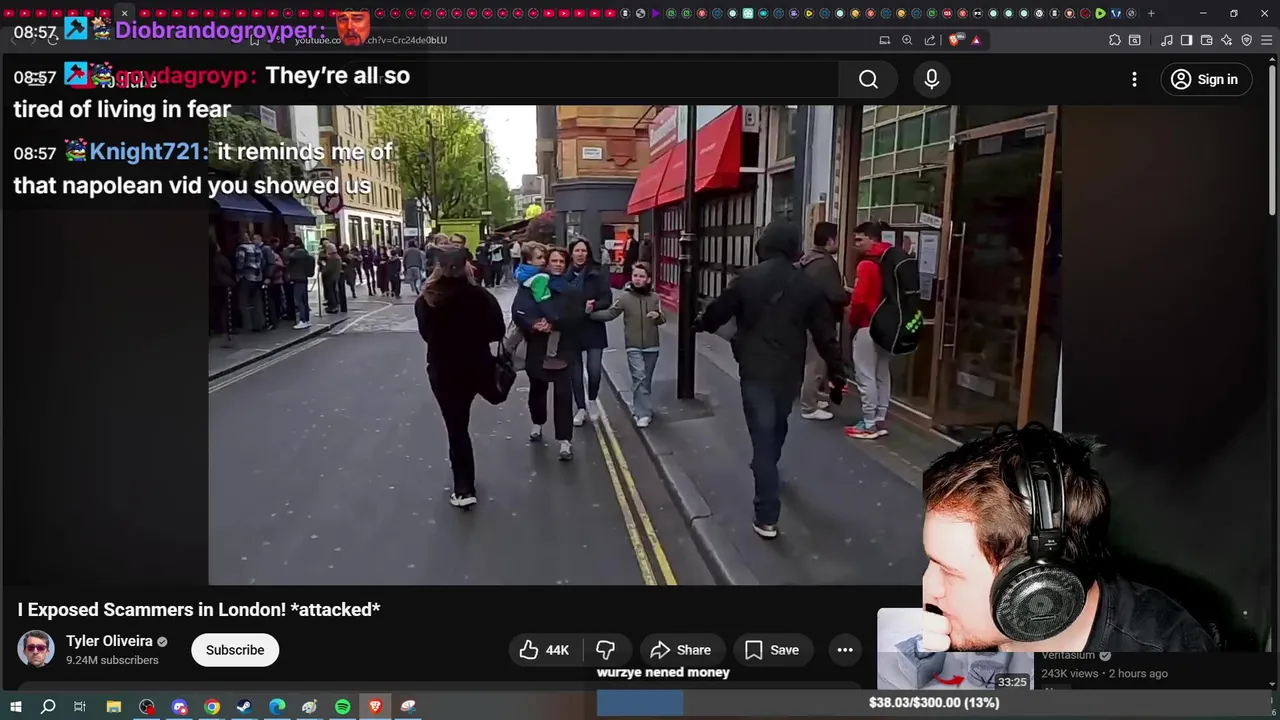Dislike the video
Screen dimensions: 1280x720
[605, 650]
